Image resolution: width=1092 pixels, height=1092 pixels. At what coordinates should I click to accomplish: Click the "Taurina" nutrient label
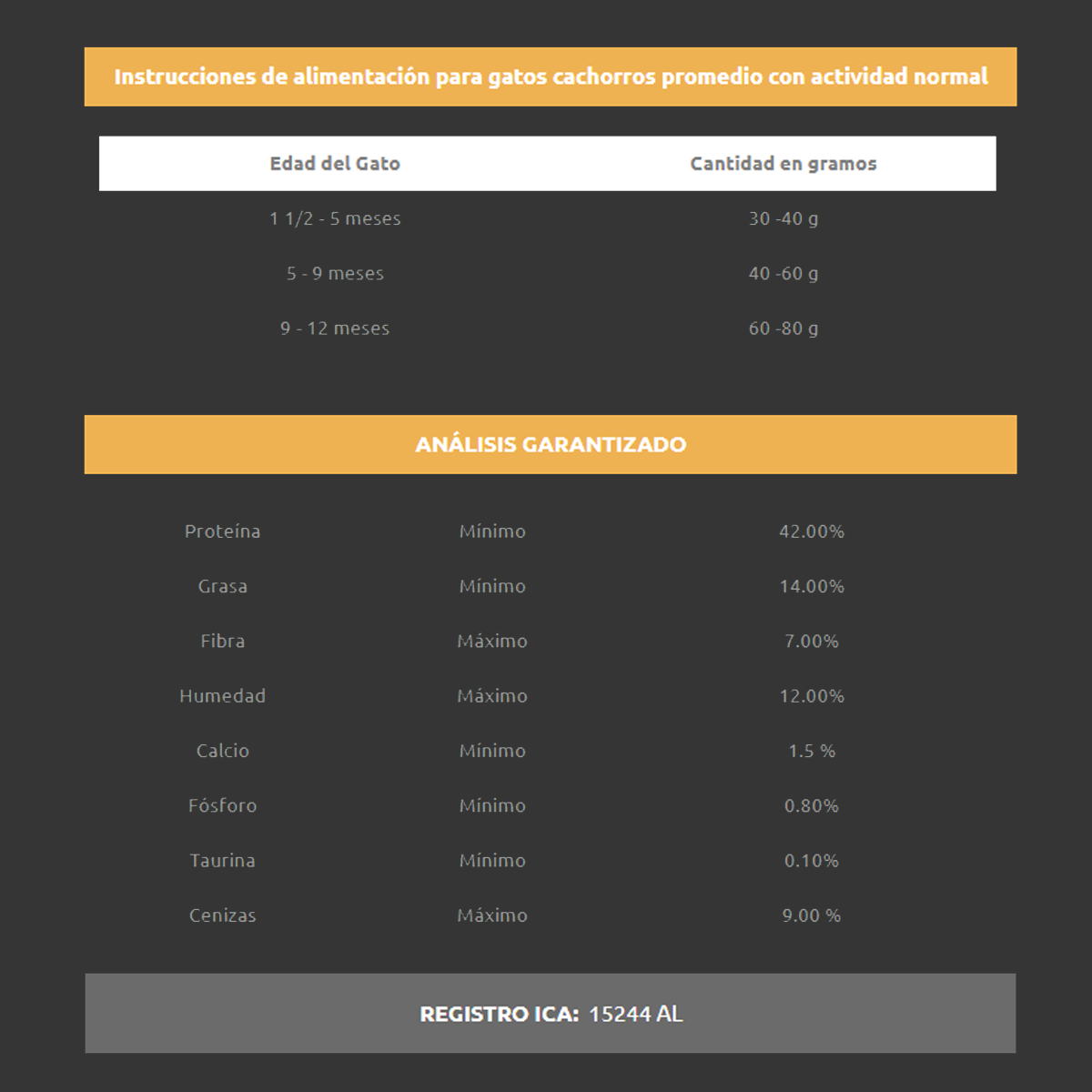tap(222, 861)
